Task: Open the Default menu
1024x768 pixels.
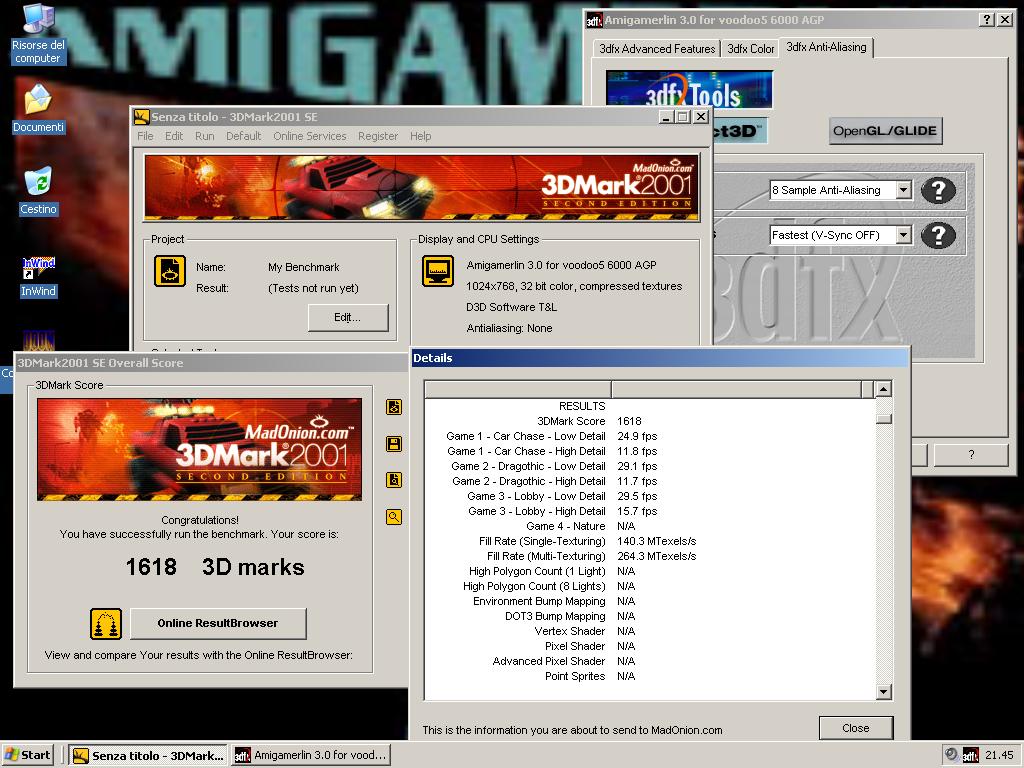Action: (244, 136)
